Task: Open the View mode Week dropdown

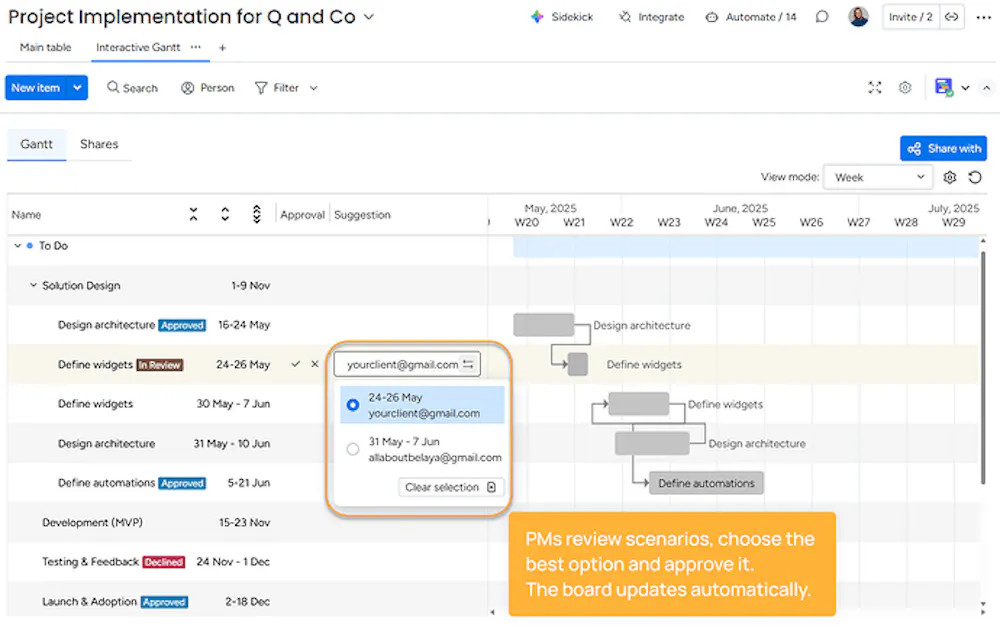Action: [x=878, y=178]
